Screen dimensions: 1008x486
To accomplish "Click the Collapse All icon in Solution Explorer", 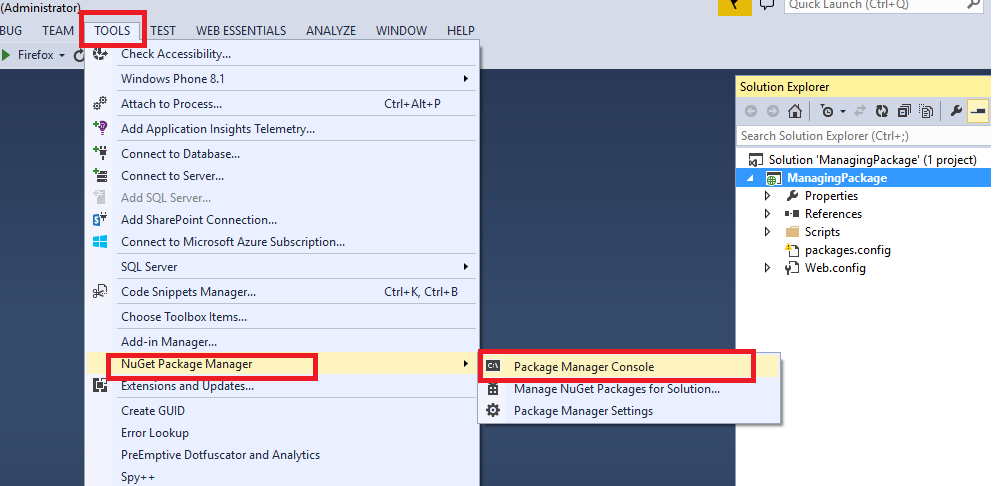I will [904, 111].
